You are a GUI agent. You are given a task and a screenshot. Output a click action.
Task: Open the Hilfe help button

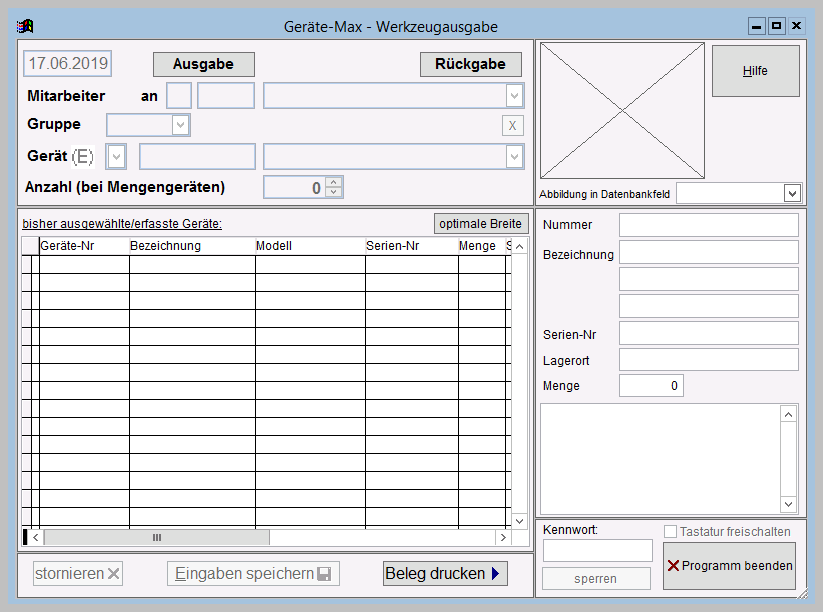(x=755, y=71)
